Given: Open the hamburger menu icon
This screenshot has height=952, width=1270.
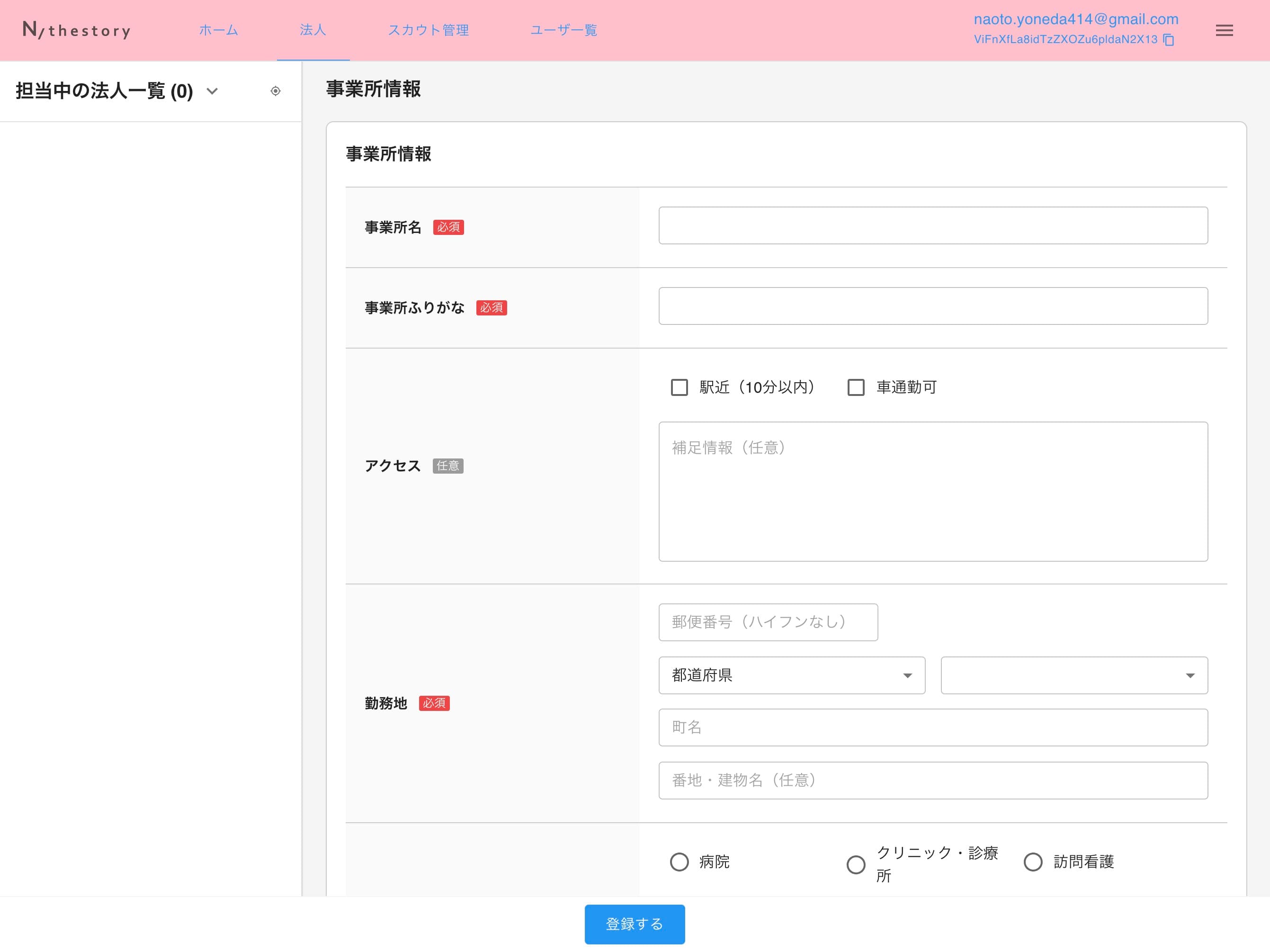Looking at the screenshot, I should (x=1224, y=30).
